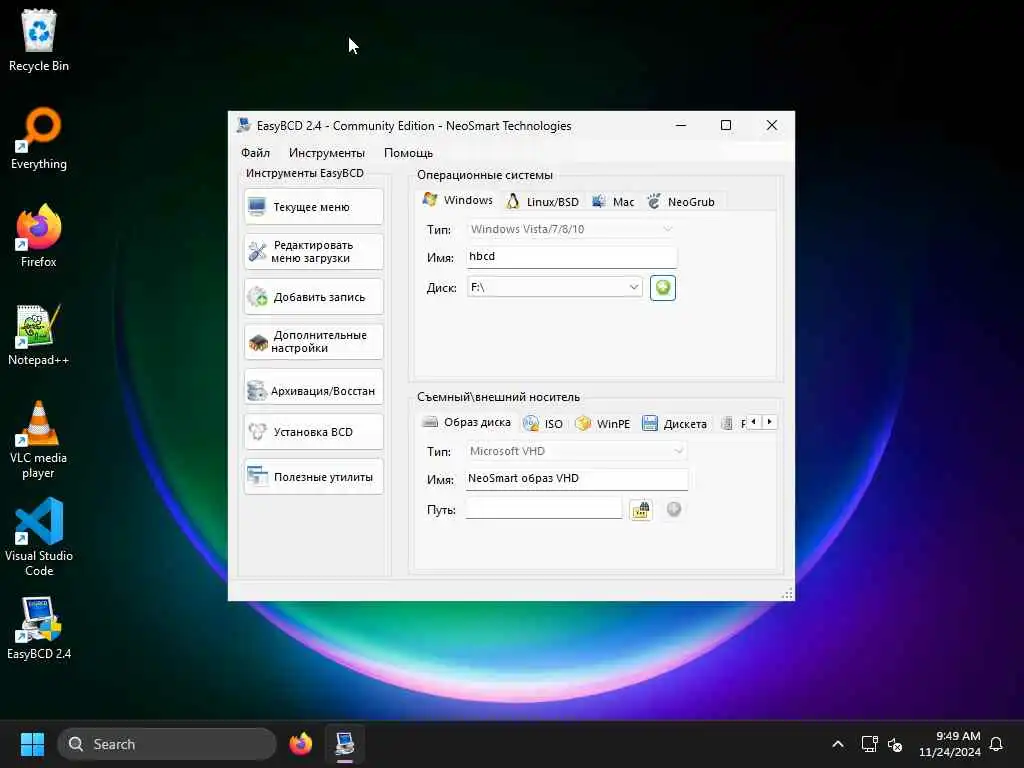1024x768 pixels.
Task: Select the Образ диска tab
Action: click(466, 423)
